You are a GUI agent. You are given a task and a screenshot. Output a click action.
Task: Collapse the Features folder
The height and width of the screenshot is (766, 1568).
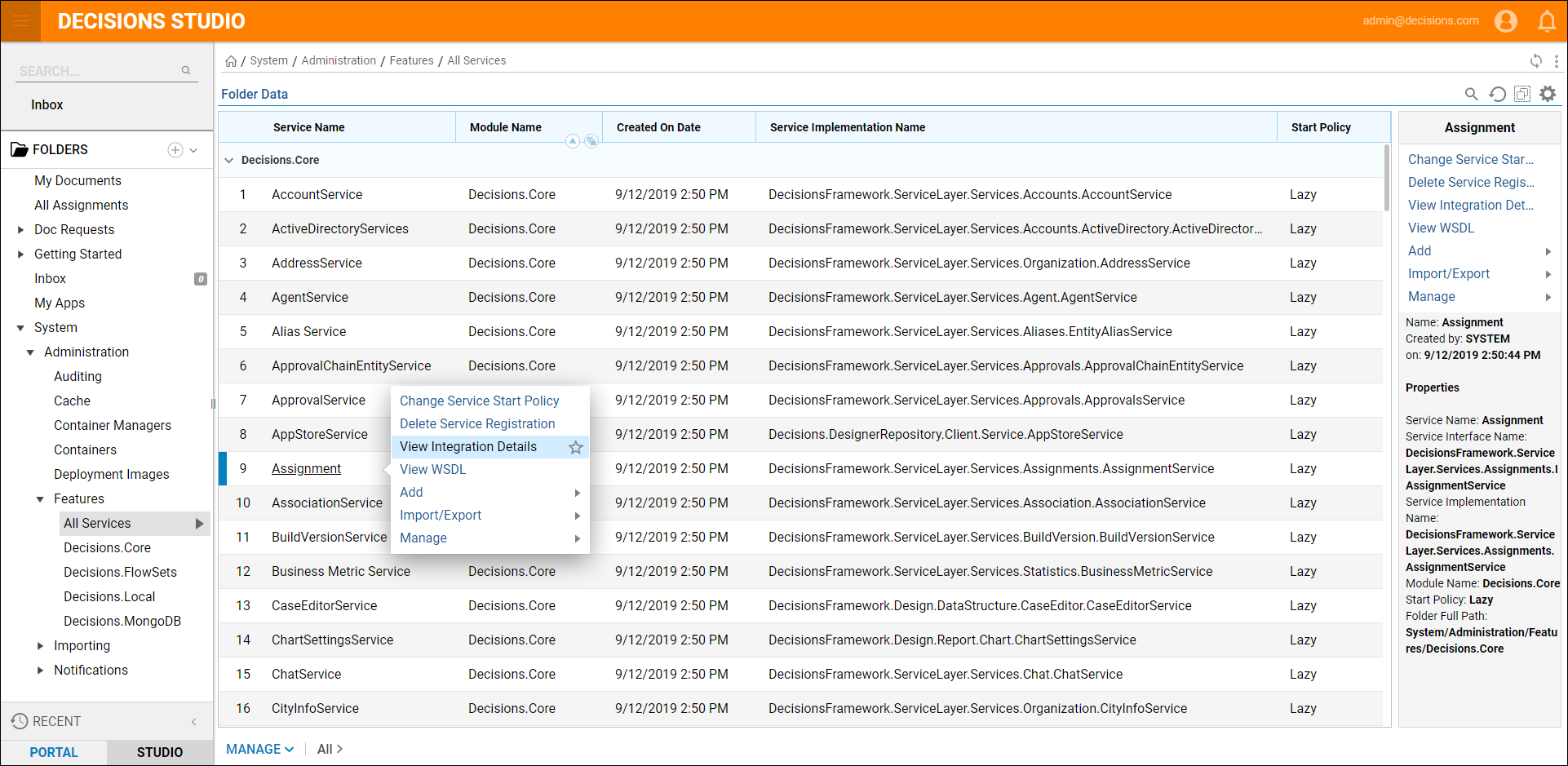coord(40,499)
